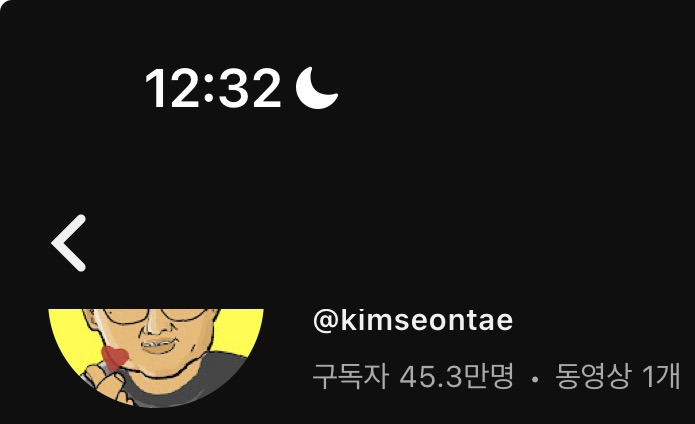Tap the crescent moon focus icon
The image size is (695, 424).
pos(316,88)
